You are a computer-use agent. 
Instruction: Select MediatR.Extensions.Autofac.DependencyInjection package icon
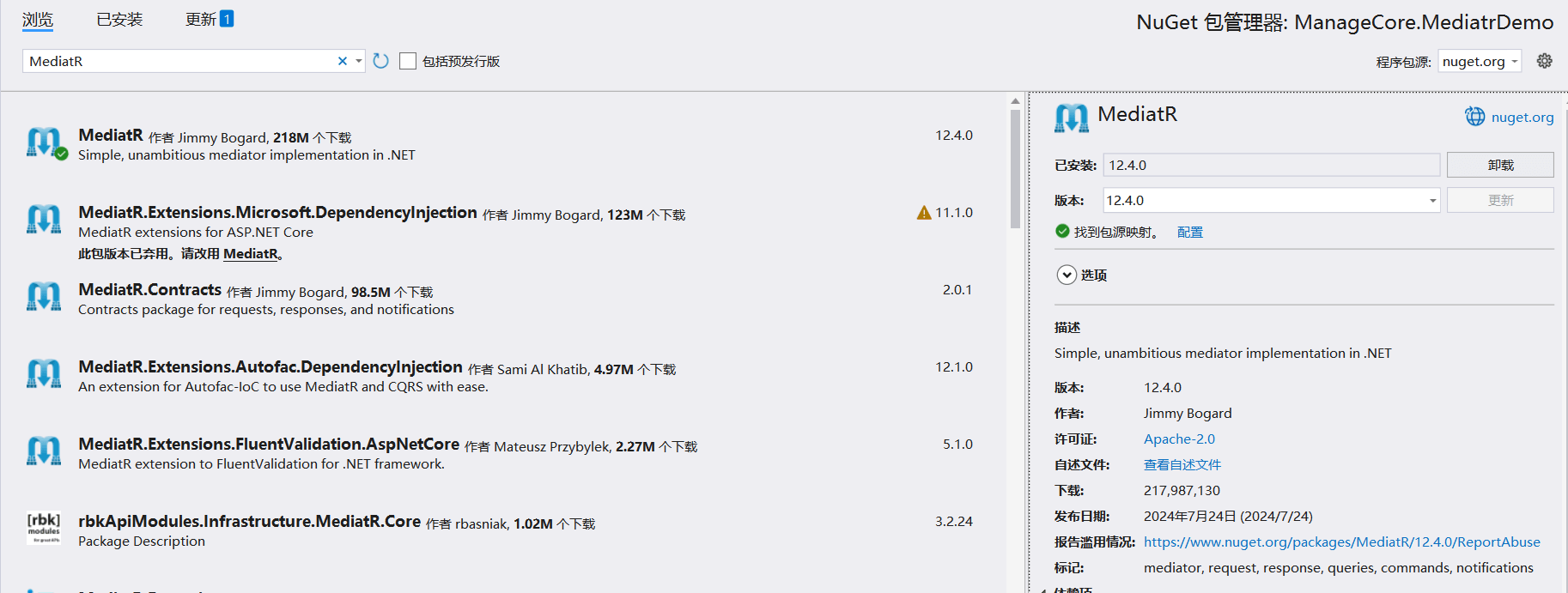[45, 374]
